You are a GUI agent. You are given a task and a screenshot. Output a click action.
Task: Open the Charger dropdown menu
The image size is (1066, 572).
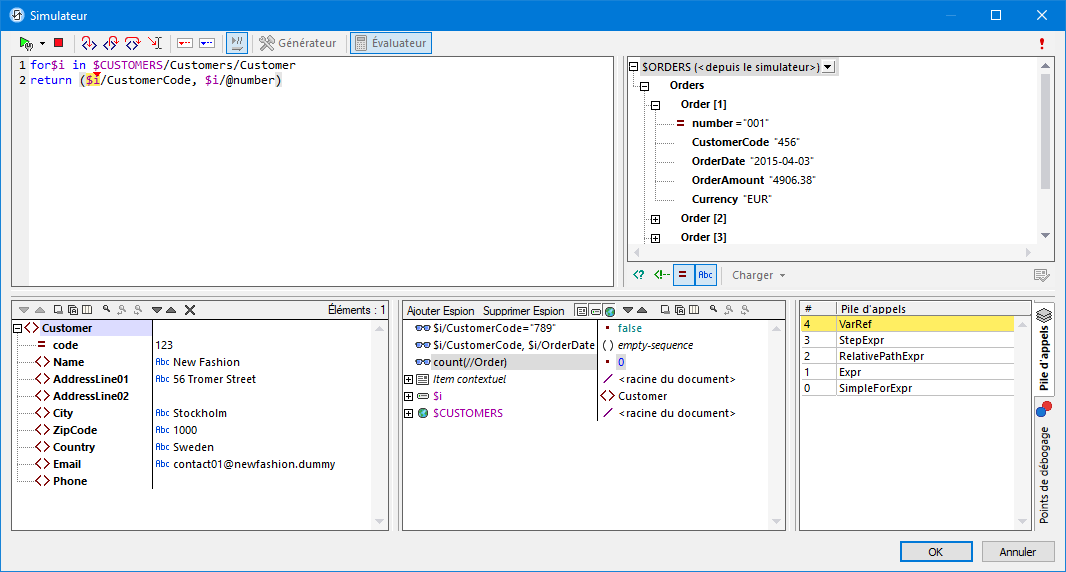coord(758,275)
